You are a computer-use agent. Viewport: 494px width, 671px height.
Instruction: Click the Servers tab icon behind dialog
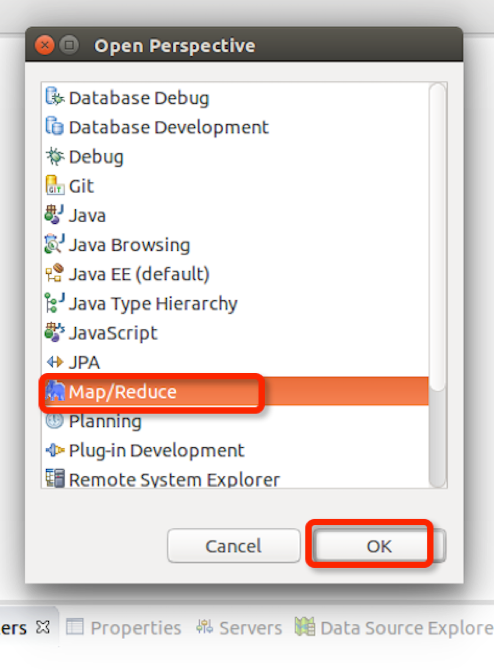[x=205, y=627]
